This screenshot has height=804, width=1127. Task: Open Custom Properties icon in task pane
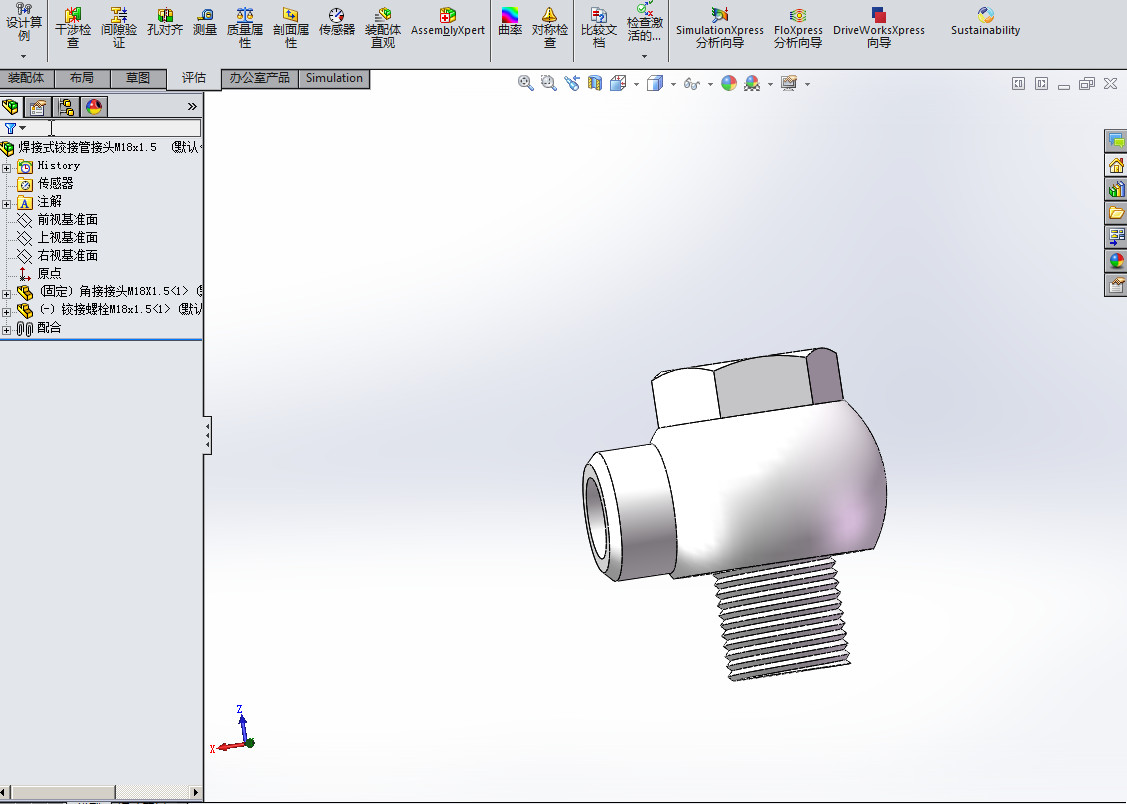tap(1116, 285)
